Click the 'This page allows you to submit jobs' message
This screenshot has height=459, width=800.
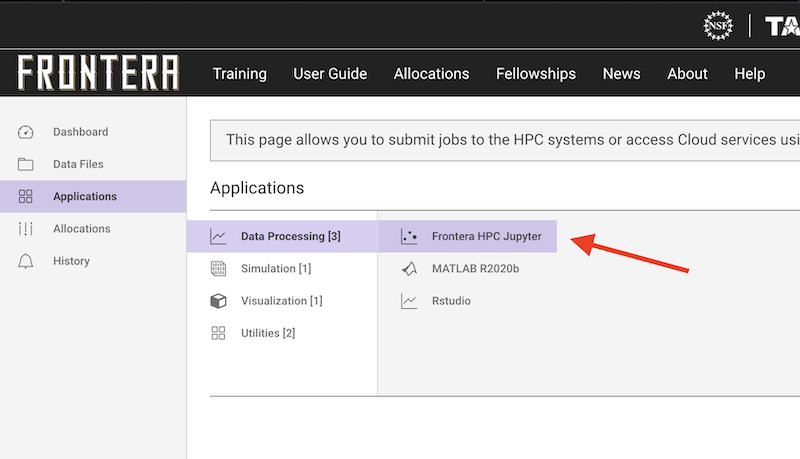pyautogui.click(x=505, y=140)
